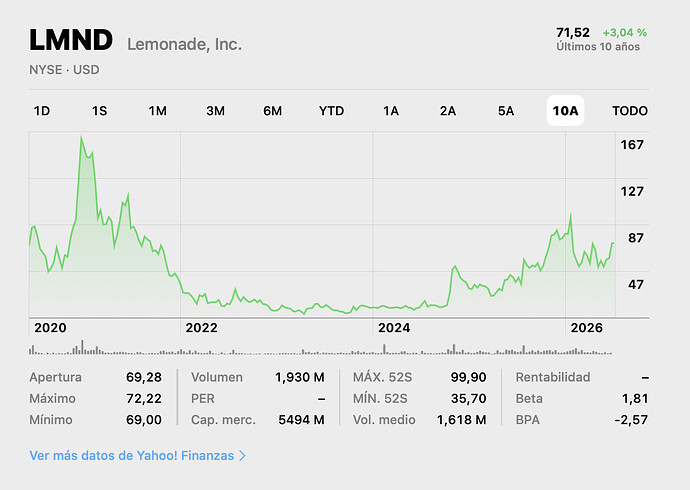The width and height of the screenshot is (690, 490).
Task: Click the 2020 x-axis label
Action: 50,328
